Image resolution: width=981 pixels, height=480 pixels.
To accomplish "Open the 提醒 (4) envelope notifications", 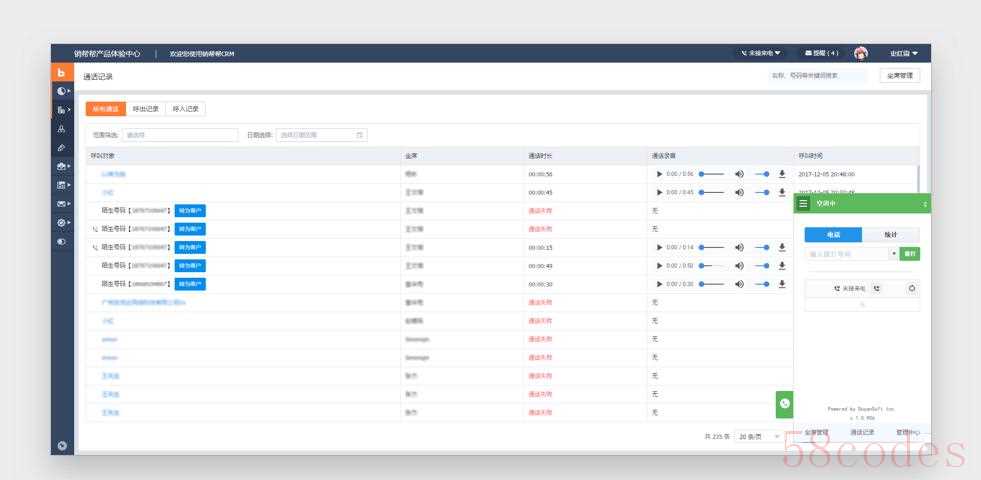I will coord(821,53).
